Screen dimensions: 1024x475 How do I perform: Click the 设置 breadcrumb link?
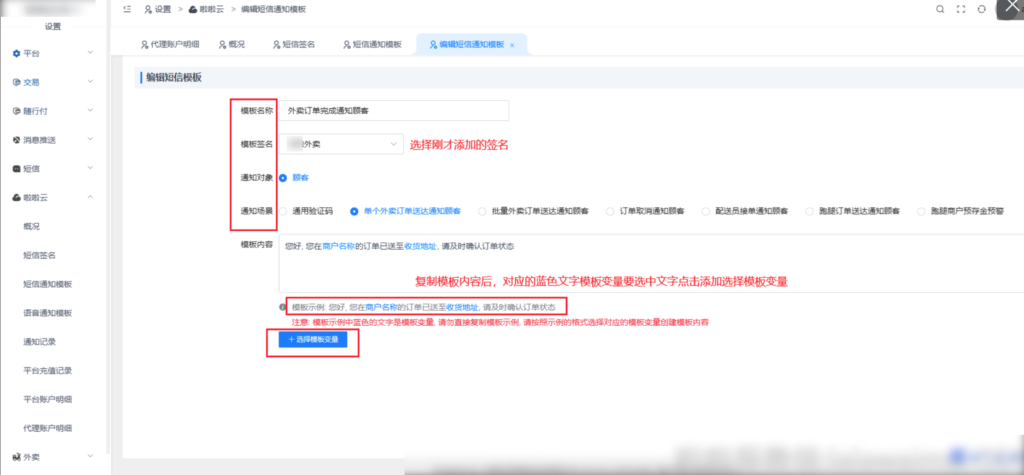point(163,9)
